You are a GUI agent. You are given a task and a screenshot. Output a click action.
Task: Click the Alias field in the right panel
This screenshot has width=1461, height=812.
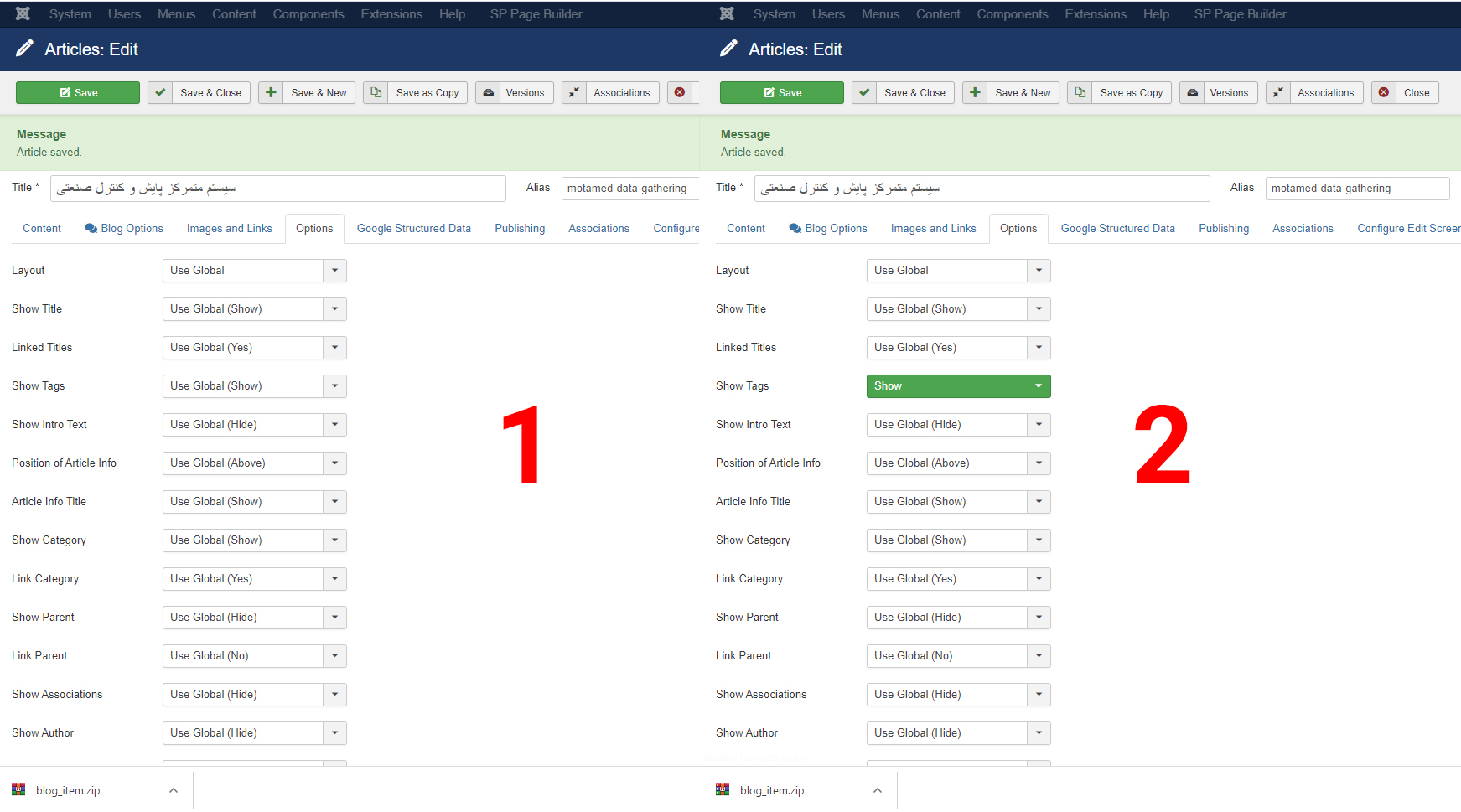1356,189
